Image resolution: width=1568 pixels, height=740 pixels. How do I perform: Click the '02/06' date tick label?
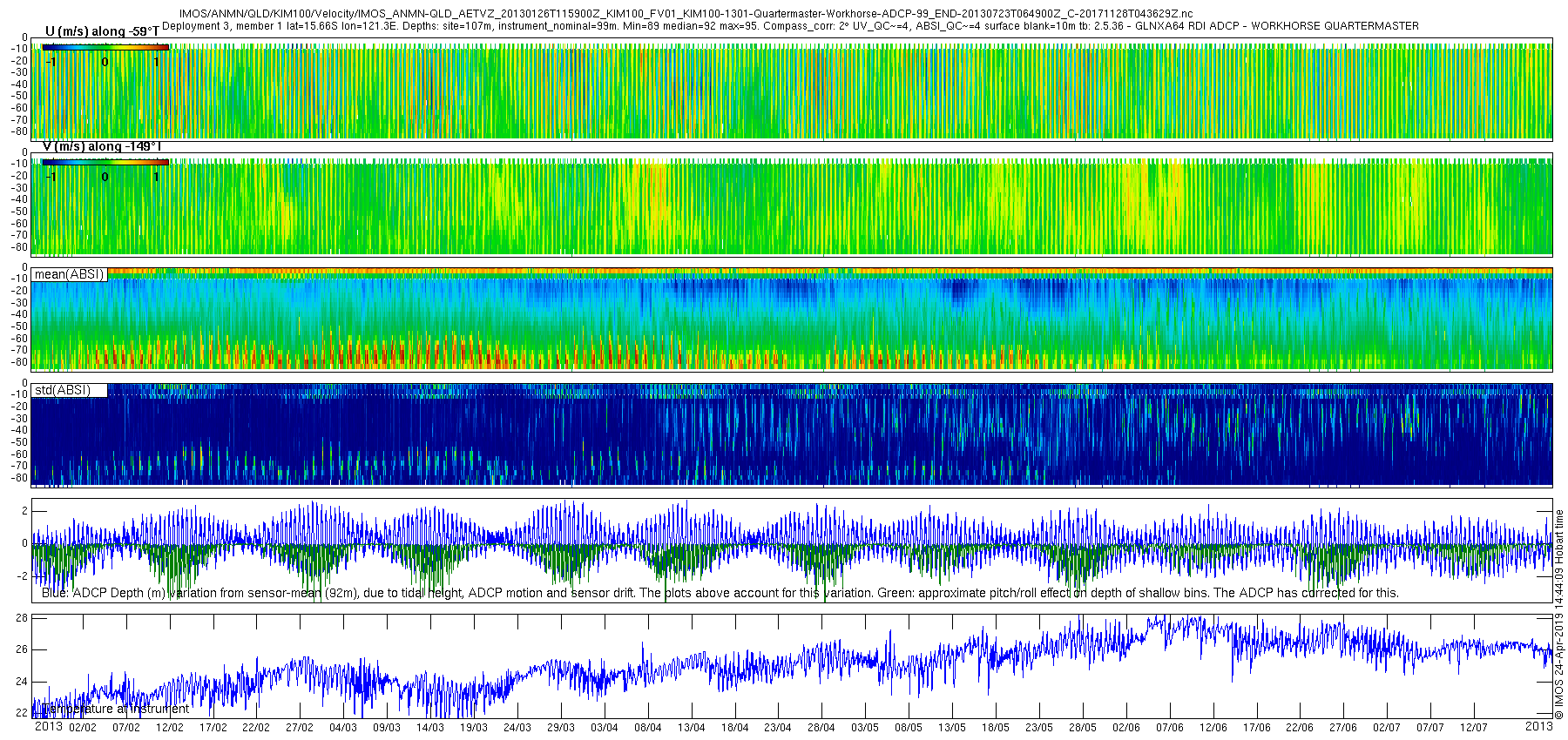coord(1126,728)
